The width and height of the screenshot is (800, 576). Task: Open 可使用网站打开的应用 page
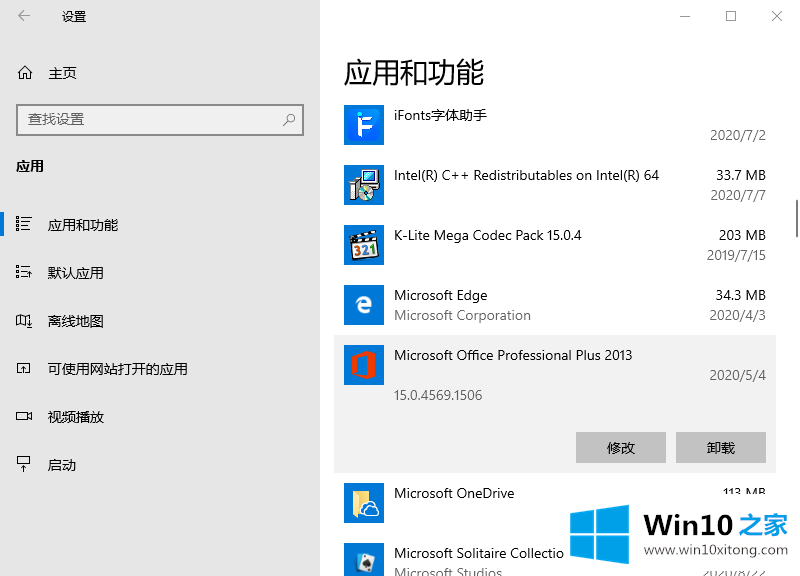[x=117, y=369]
